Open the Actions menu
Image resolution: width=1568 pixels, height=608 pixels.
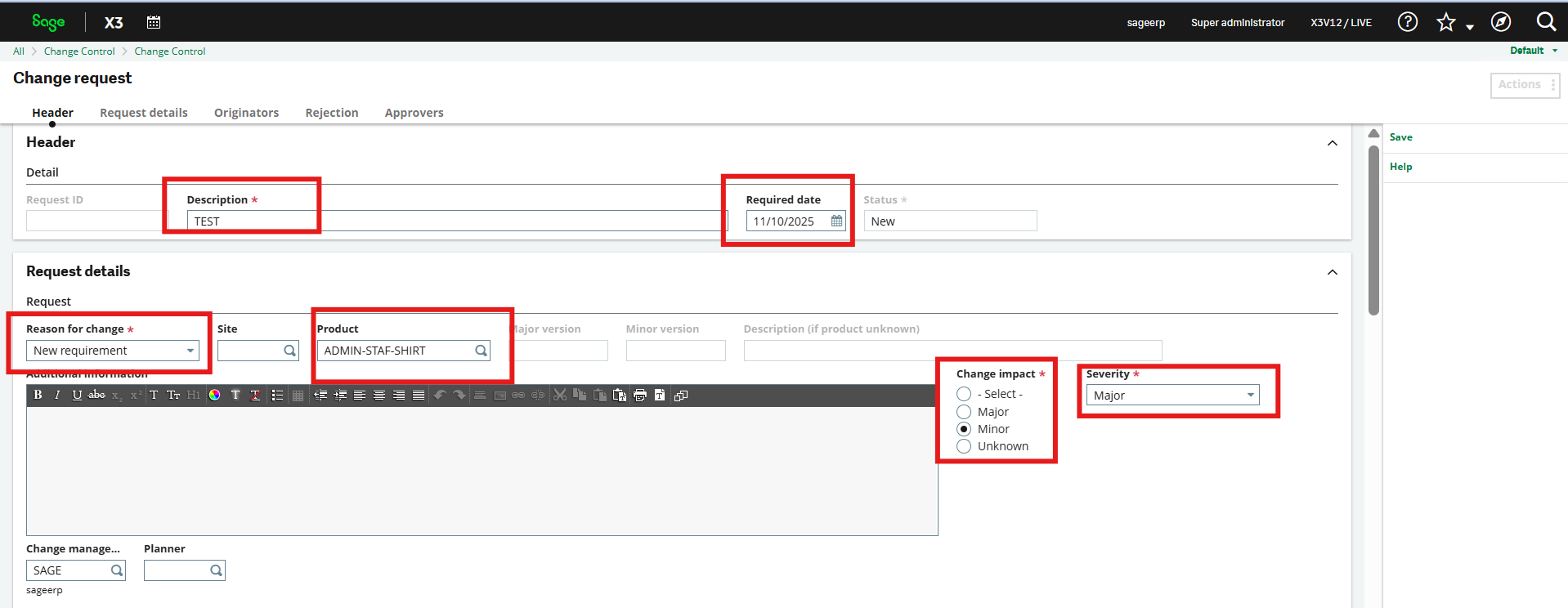pyautogui.click(x=1525, y=85)
